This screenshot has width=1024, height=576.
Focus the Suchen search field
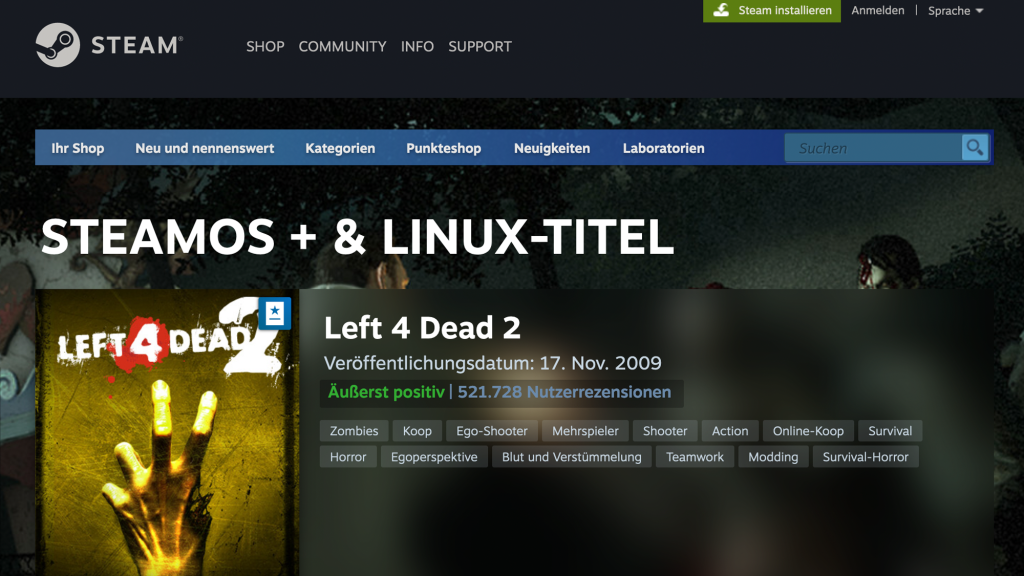pos(873,148)
